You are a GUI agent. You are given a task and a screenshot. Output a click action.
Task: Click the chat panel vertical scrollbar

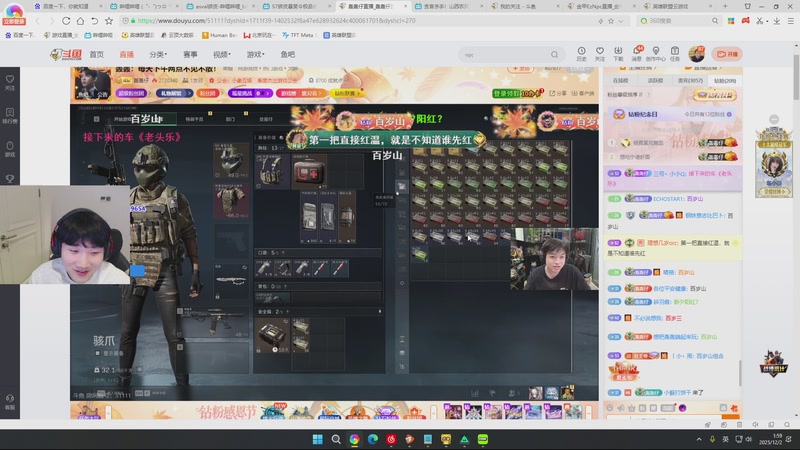tap(740, 373)
